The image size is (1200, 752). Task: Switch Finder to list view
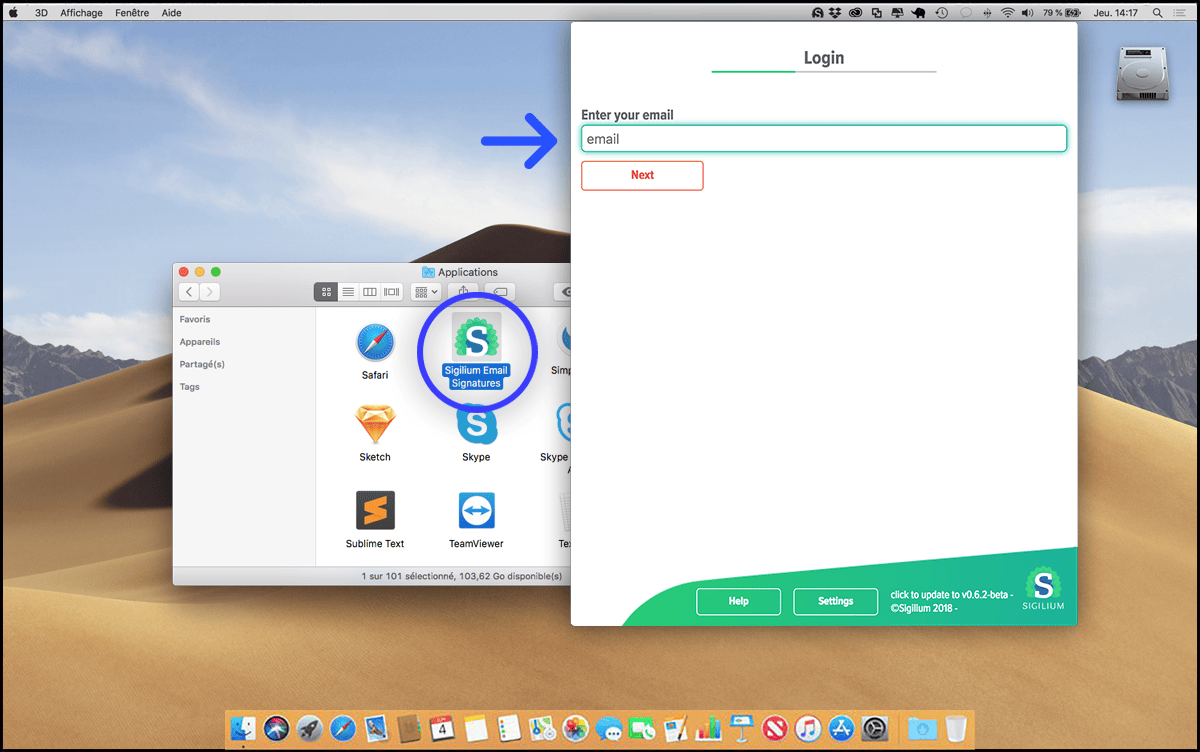tap(348, 292)
